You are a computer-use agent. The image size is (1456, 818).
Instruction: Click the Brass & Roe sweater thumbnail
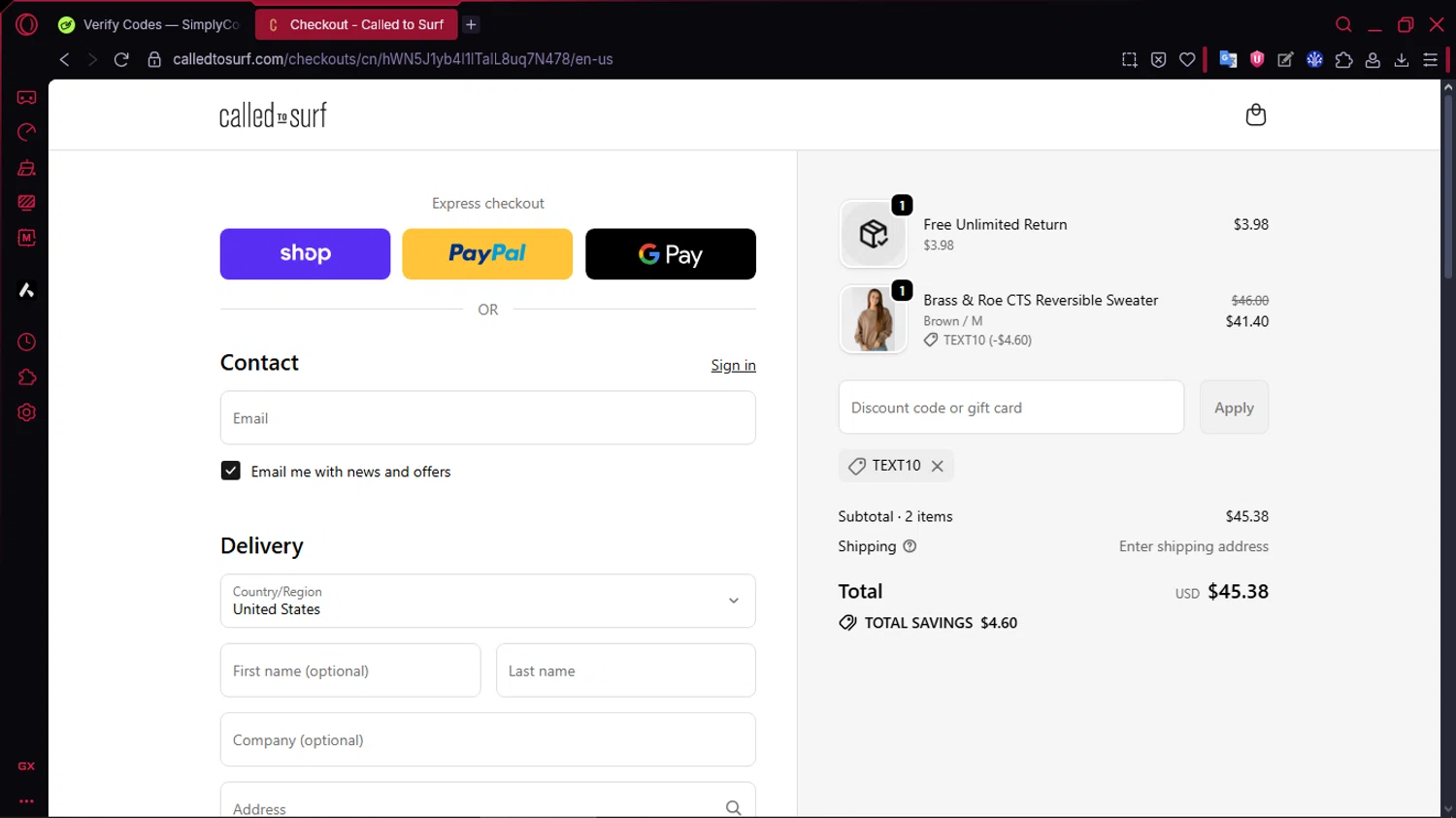(x=873, y=319)
